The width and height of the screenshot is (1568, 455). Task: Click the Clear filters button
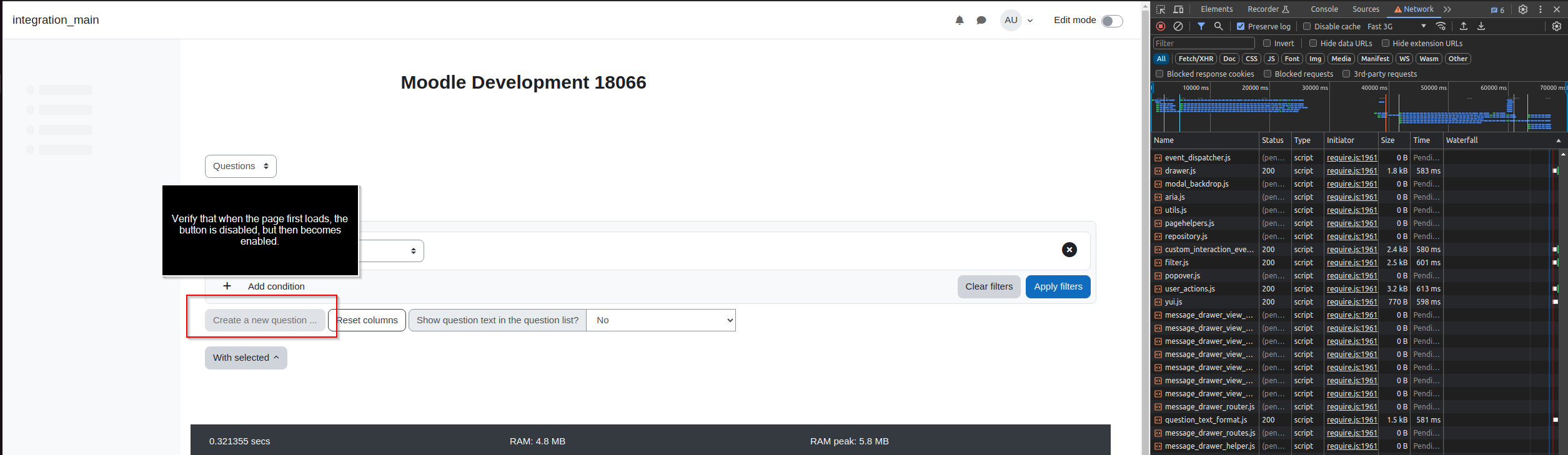click(989, 286)
